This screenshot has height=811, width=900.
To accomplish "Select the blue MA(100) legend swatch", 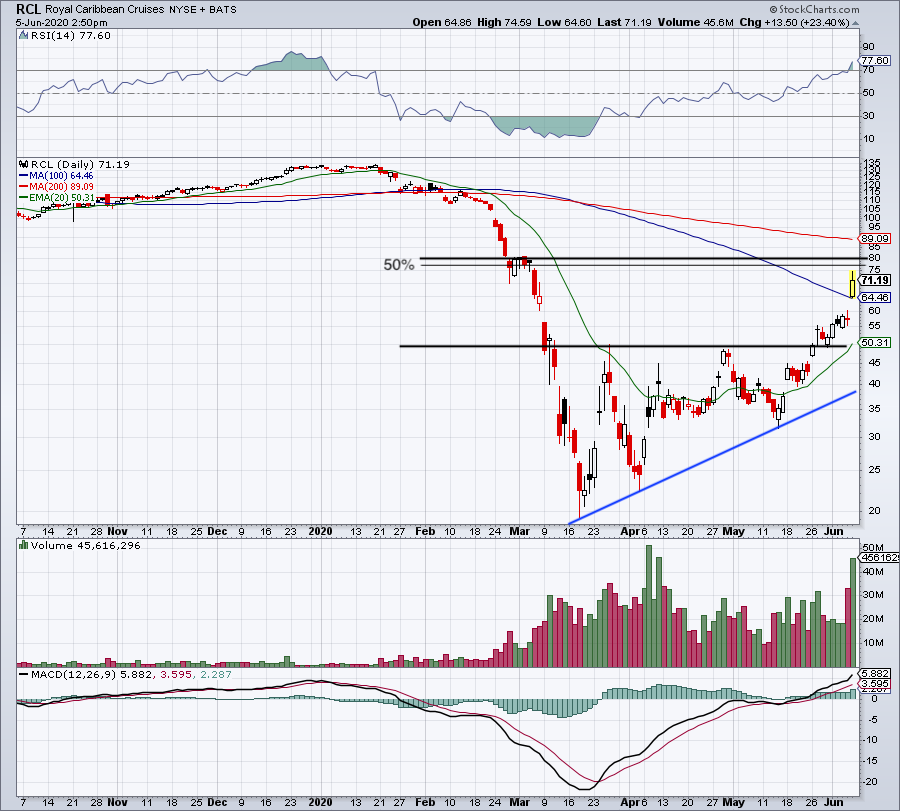I will (23, 176).
